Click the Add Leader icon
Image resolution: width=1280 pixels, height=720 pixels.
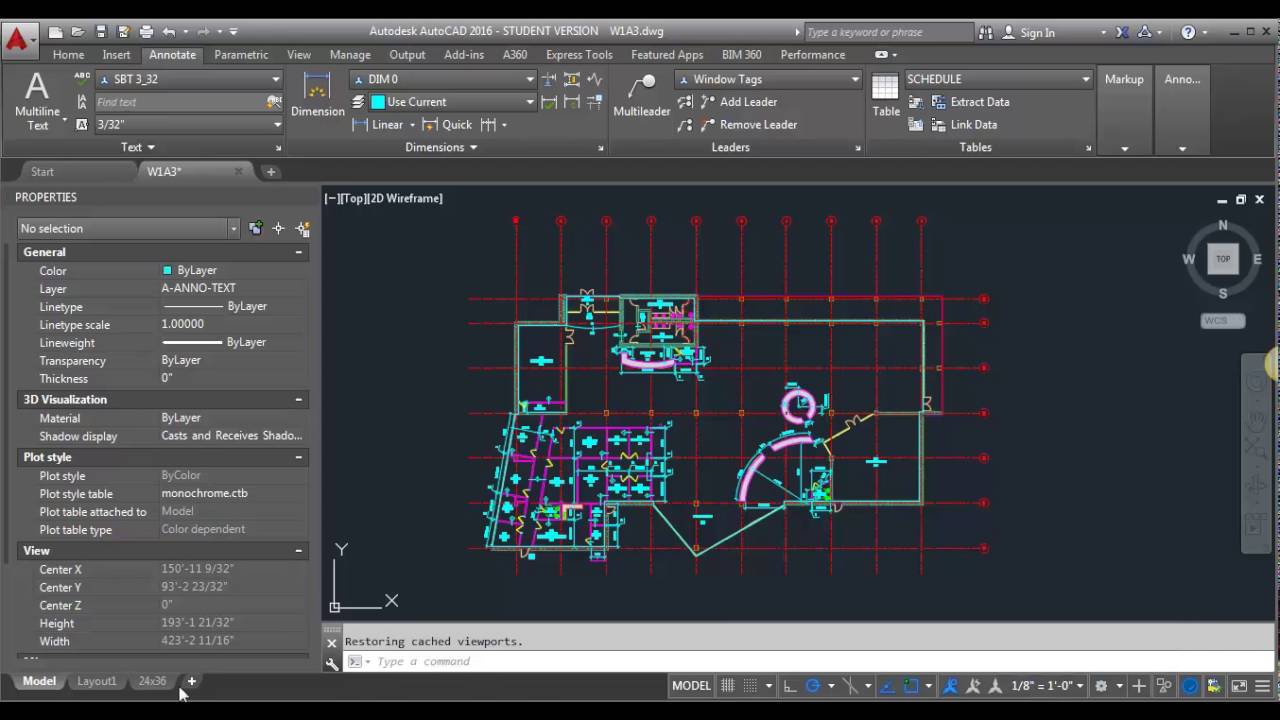tap(708, 102)
